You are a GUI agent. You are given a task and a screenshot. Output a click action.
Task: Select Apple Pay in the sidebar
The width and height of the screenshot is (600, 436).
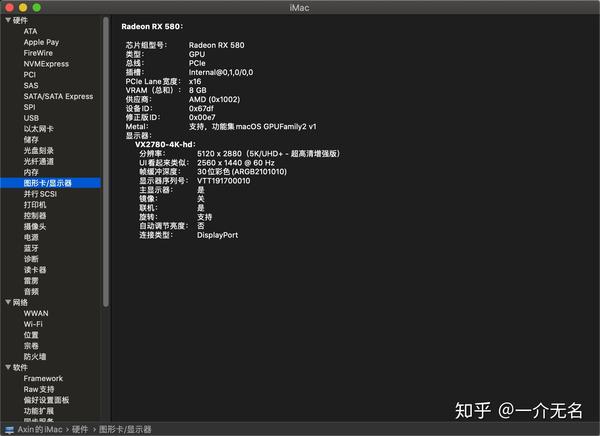pos(41,42)
